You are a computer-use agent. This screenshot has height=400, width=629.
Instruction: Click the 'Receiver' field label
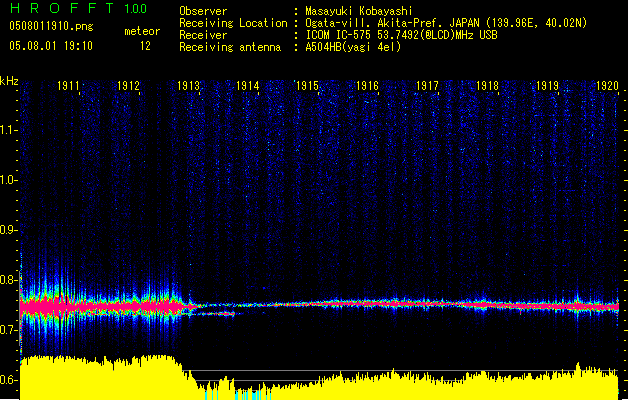(x=203, y=35)
